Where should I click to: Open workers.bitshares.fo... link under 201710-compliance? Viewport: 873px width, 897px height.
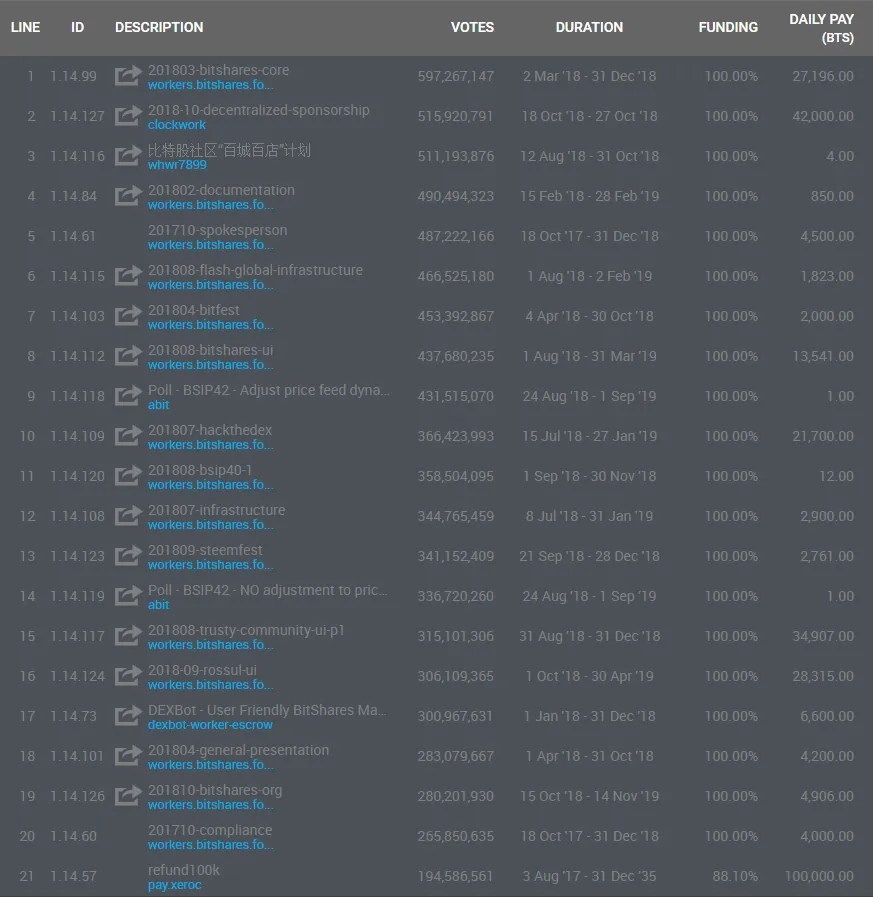[x=211, y=846]
